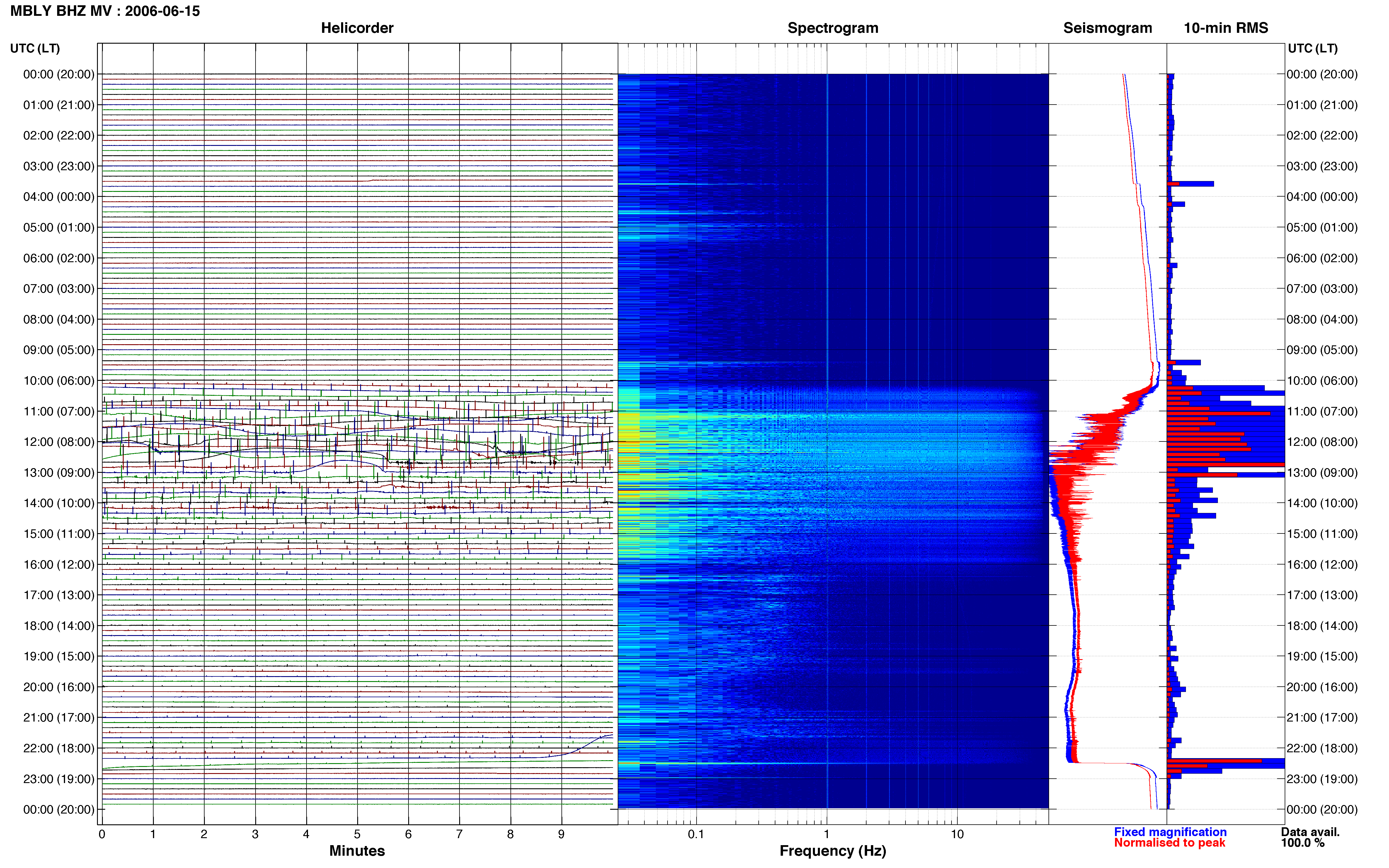This screenshot has height=868, width=1389.
Task: Click the 10 frequency tick label
Action: [957, 834]
